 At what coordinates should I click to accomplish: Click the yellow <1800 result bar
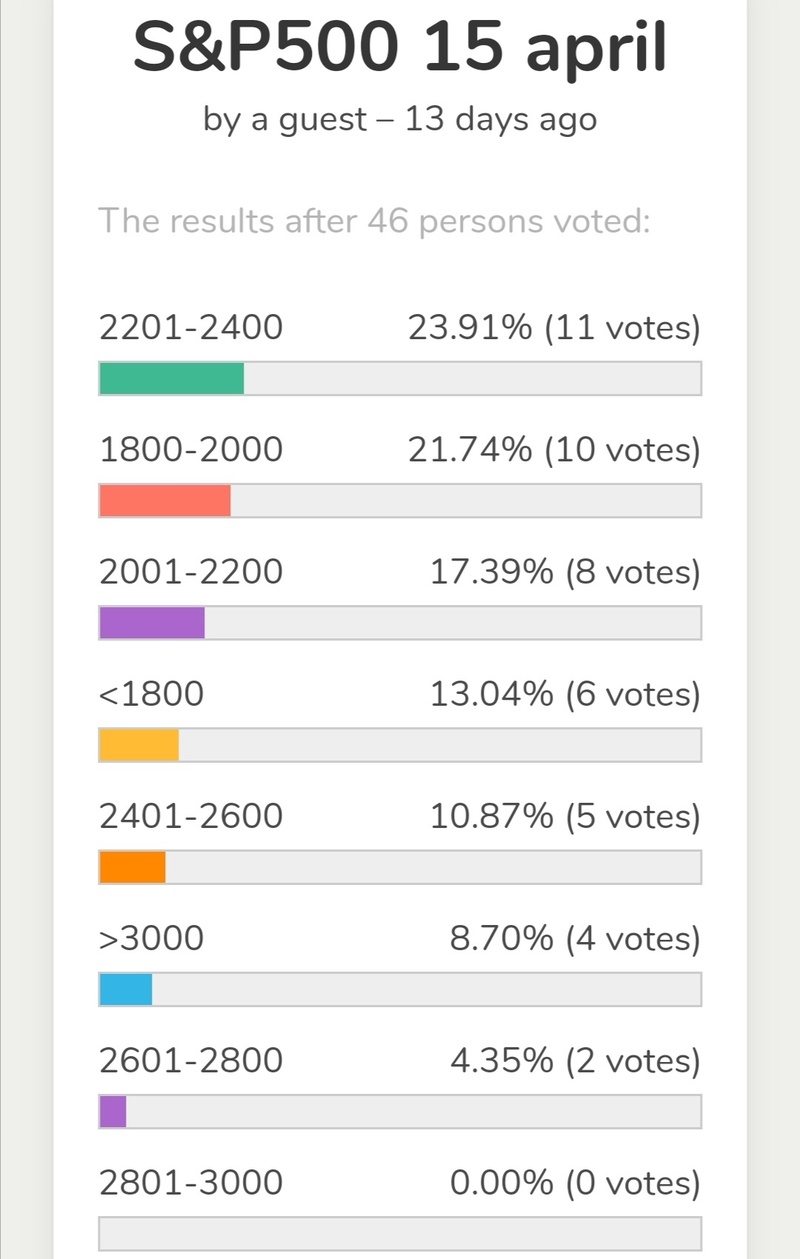coord(139,745)
